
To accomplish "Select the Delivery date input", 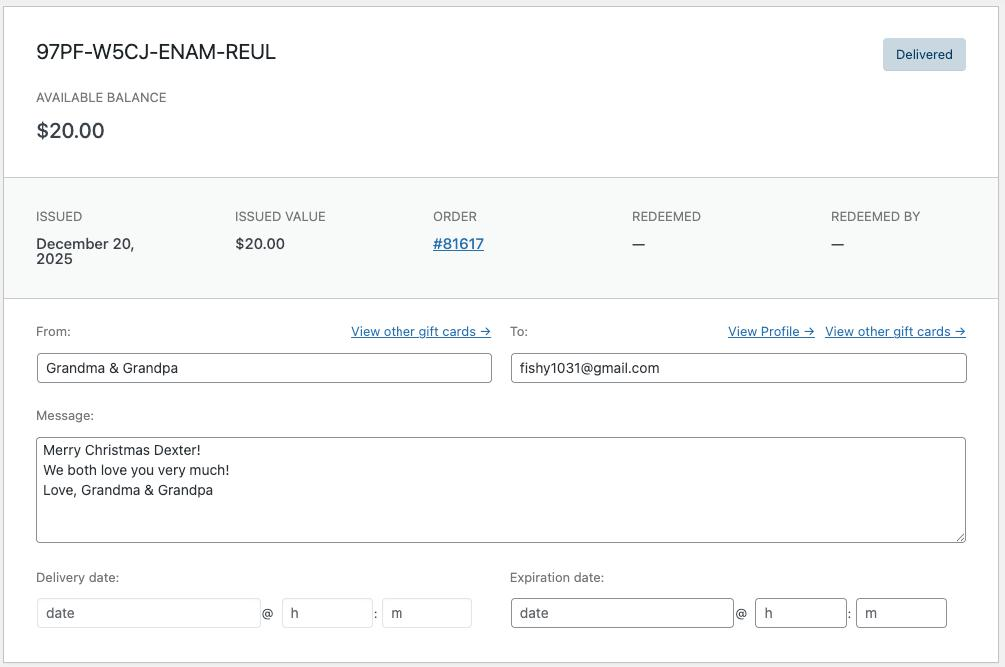I will 148,613.
